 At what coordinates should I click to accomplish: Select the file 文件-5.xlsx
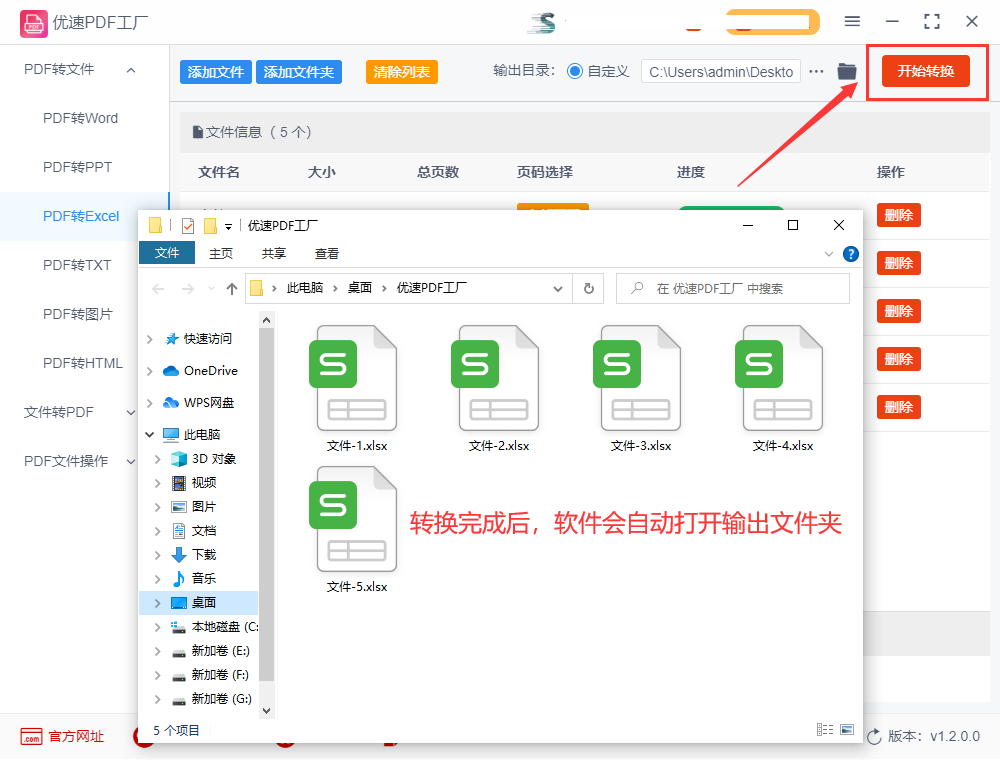(x=357, y=530)
